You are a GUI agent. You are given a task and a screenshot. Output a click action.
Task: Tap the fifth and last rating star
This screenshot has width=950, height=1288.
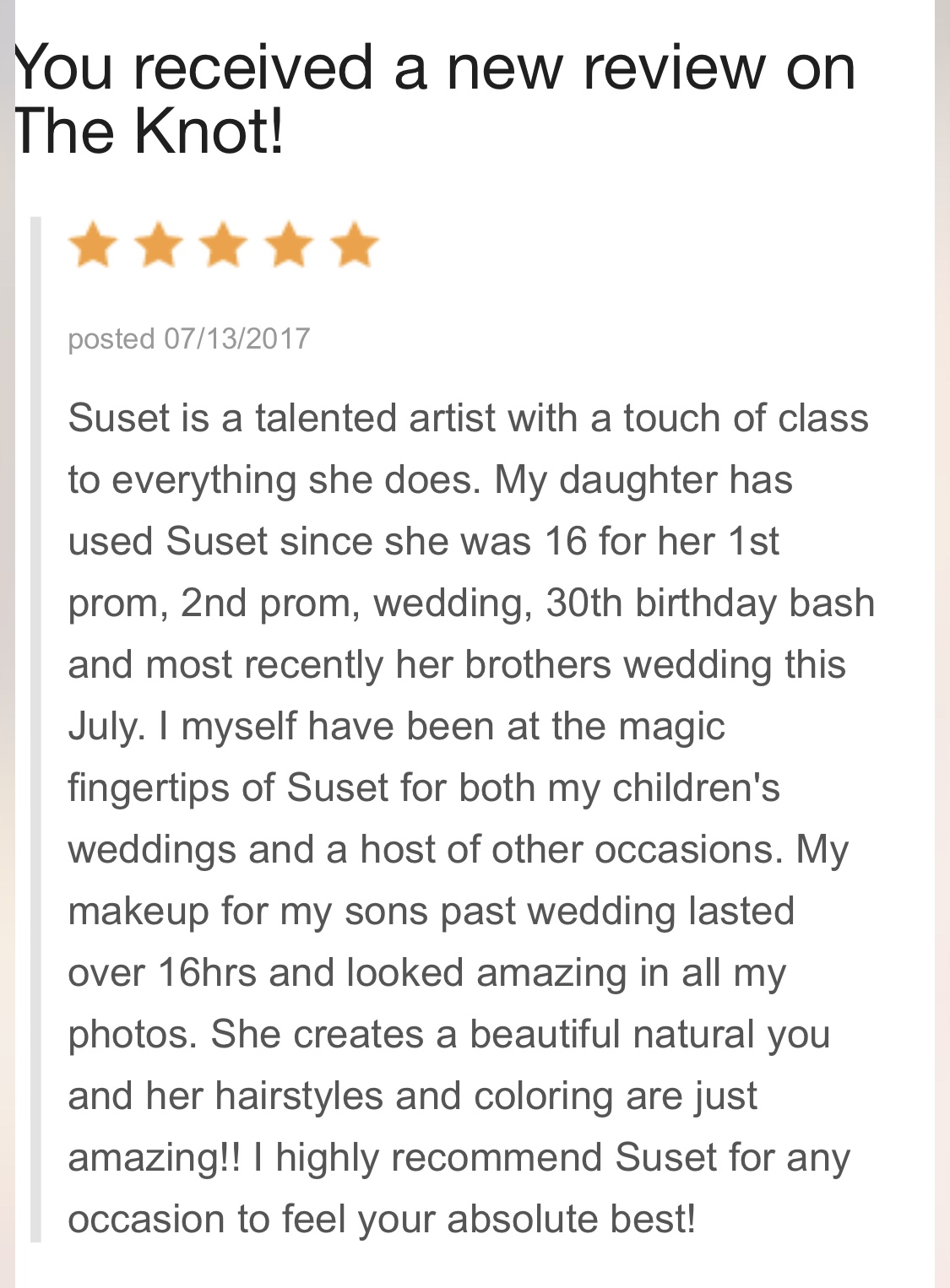[x=355, y=245]
